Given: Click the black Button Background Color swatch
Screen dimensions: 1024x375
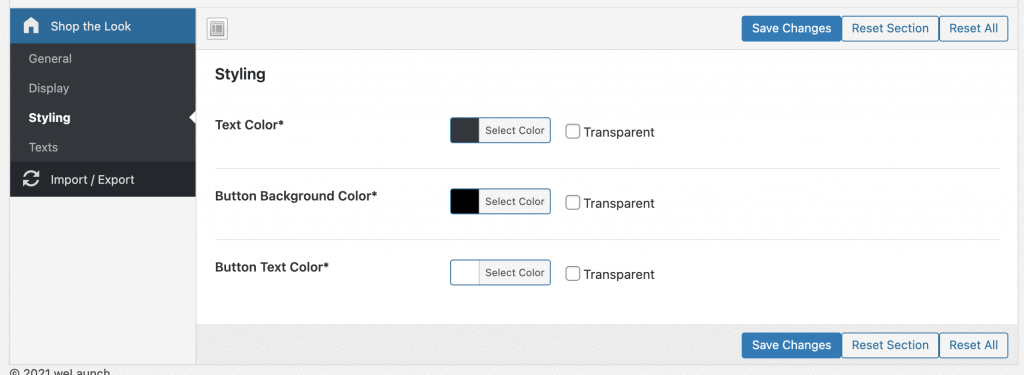Looking at the screenshot, I should 465,201.
